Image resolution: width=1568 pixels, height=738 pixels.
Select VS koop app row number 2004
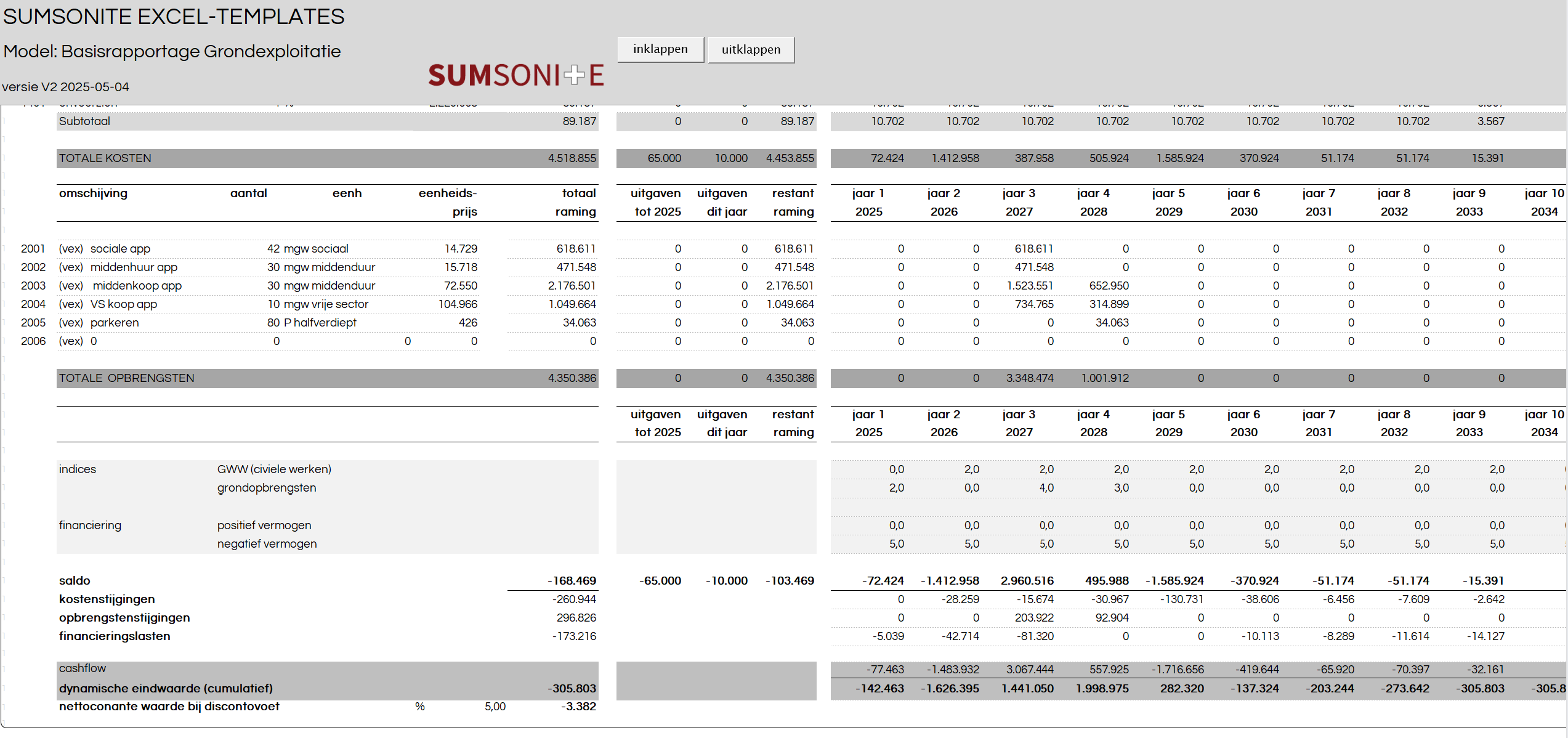tap(33, 304)
